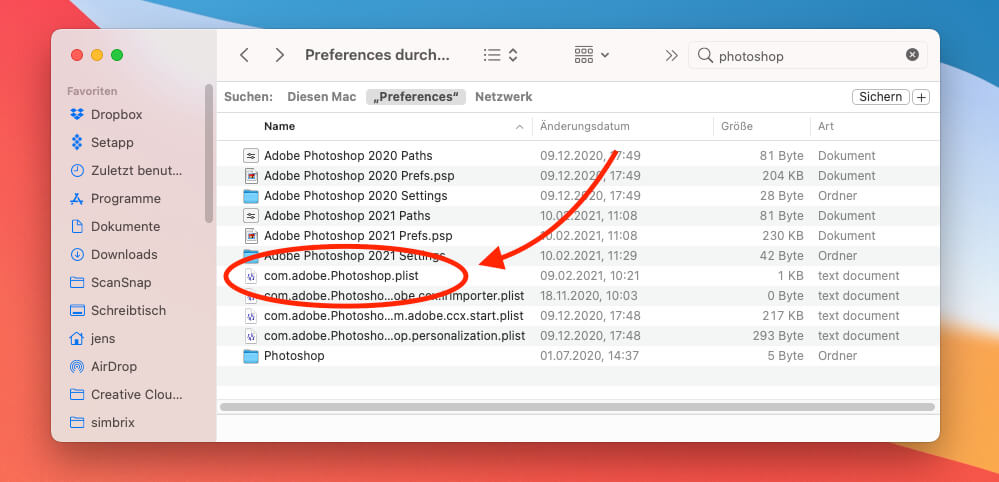Open the grouping options dropdown

pos(592,55)
